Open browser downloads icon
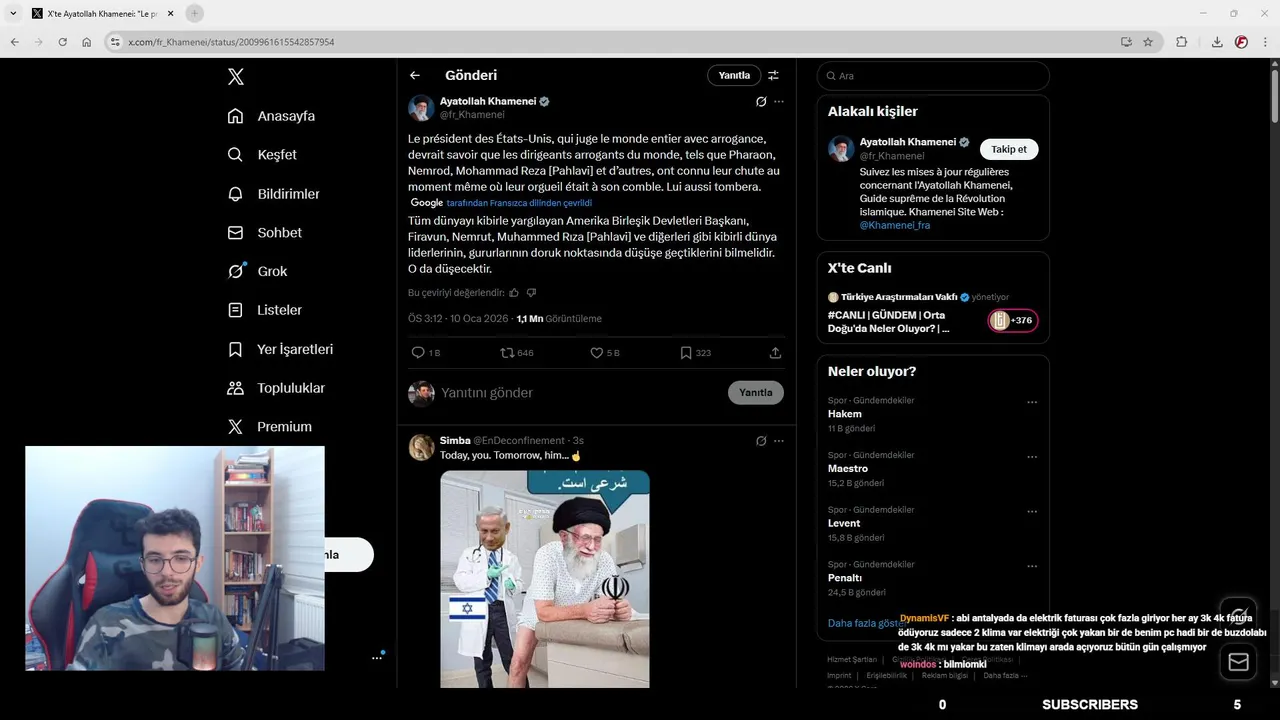Viewport: 1280px width, 720px height. (x=1217, y=42)
